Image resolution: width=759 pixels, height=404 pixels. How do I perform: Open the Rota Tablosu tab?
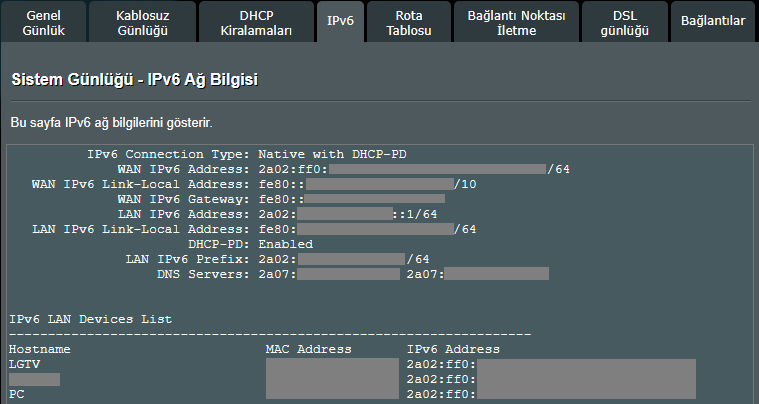click(408, 23)
